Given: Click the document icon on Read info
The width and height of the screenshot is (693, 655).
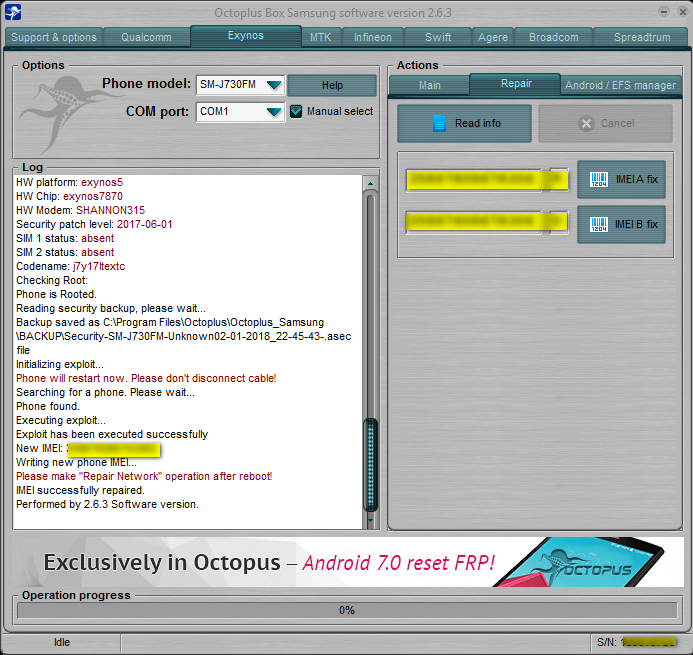Looking at the screenshot, I should coord(439,123).
